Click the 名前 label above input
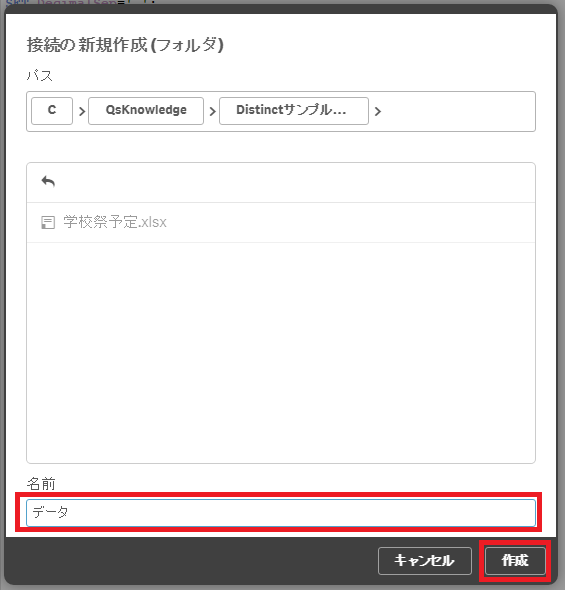This screenshot has width=565, height=590. 41,484
